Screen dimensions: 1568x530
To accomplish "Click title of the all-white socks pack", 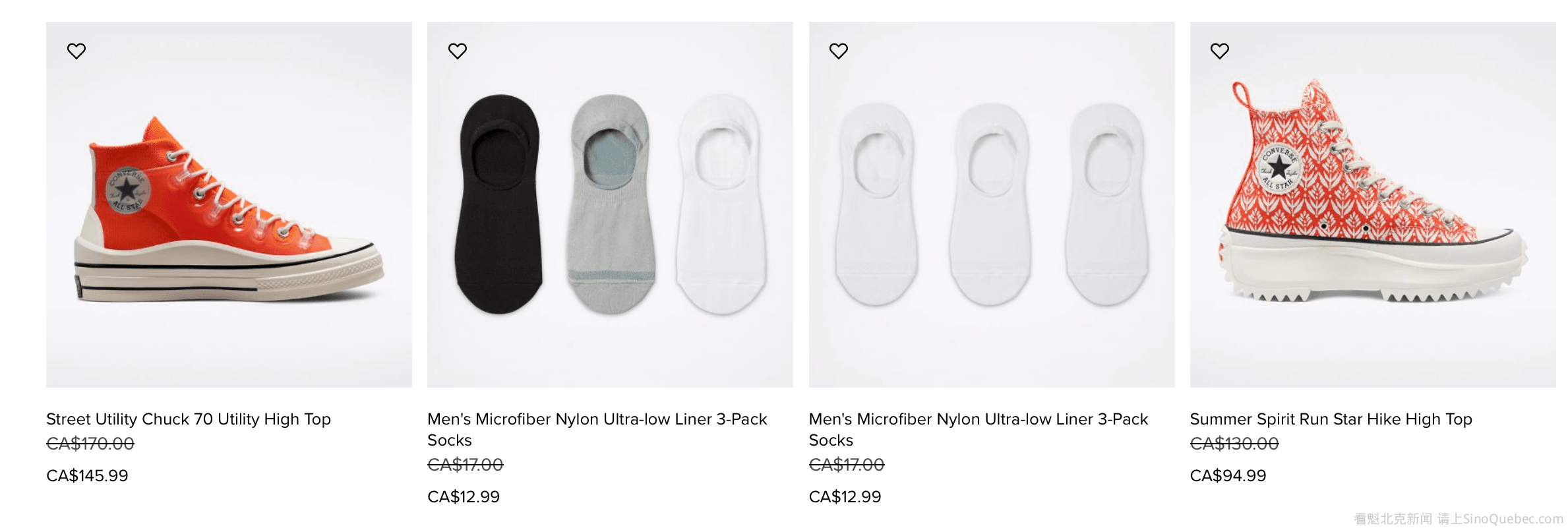I will click(x=978, y=429).
